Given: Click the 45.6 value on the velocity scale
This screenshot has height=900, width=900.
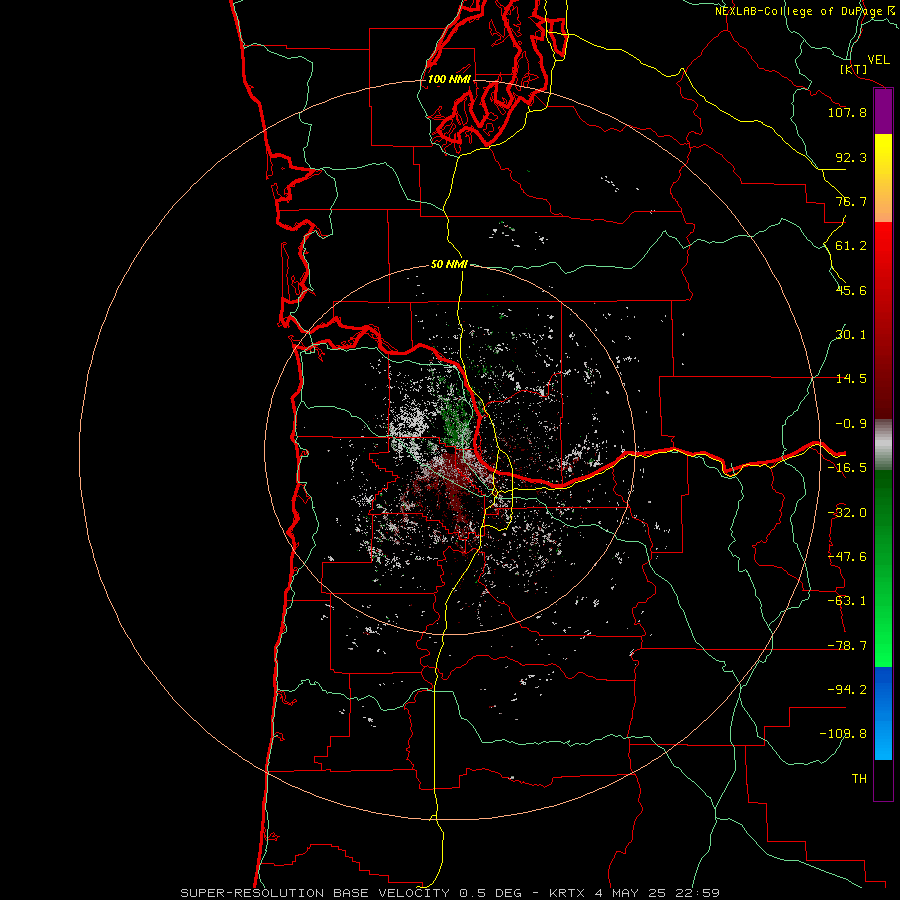Looking at the screenshot, I should [851, 290].
